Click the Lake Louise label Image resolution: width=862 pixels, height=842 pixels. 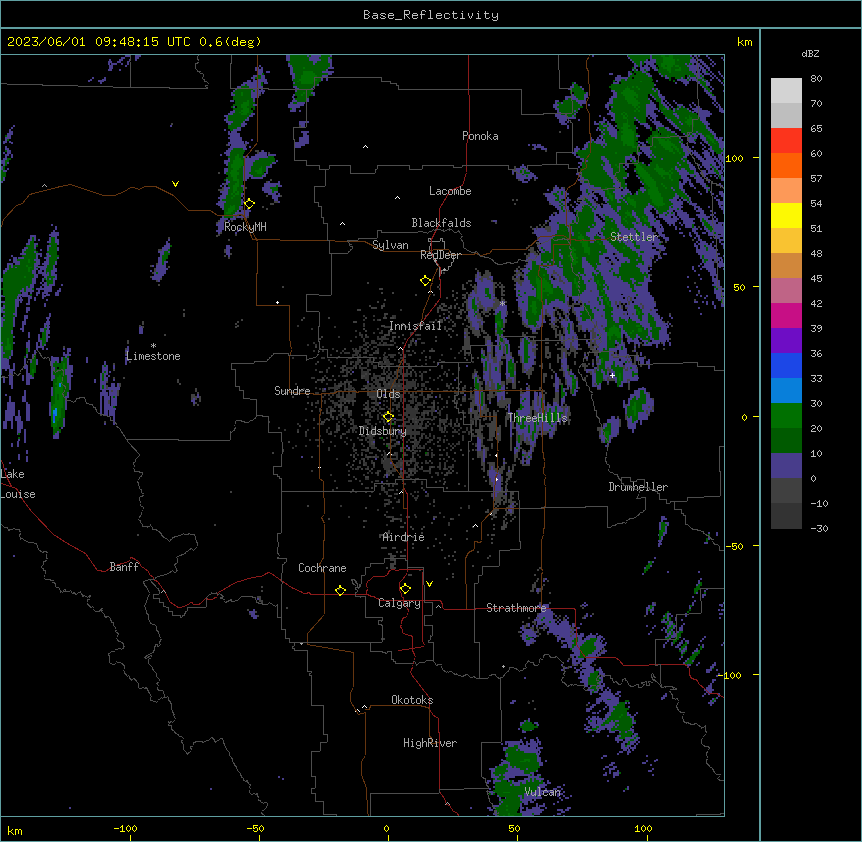18,484
